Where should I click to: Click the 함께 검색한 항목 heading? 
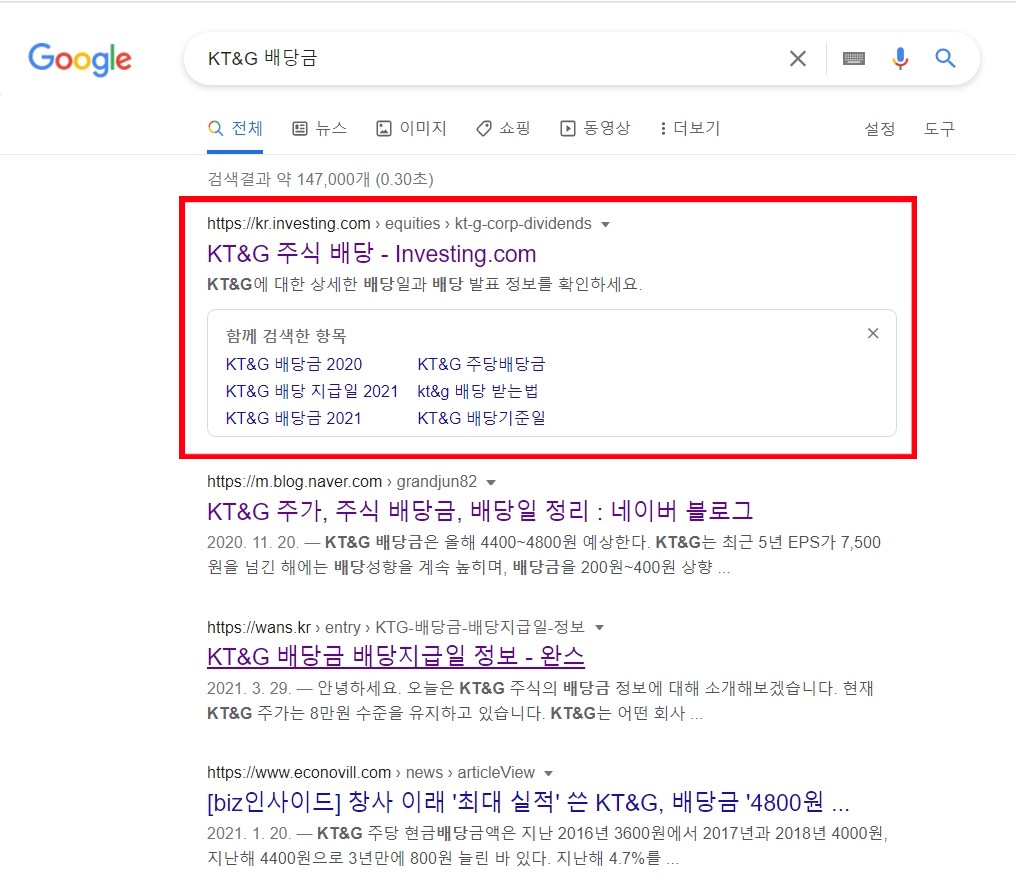tap(286, 336)
